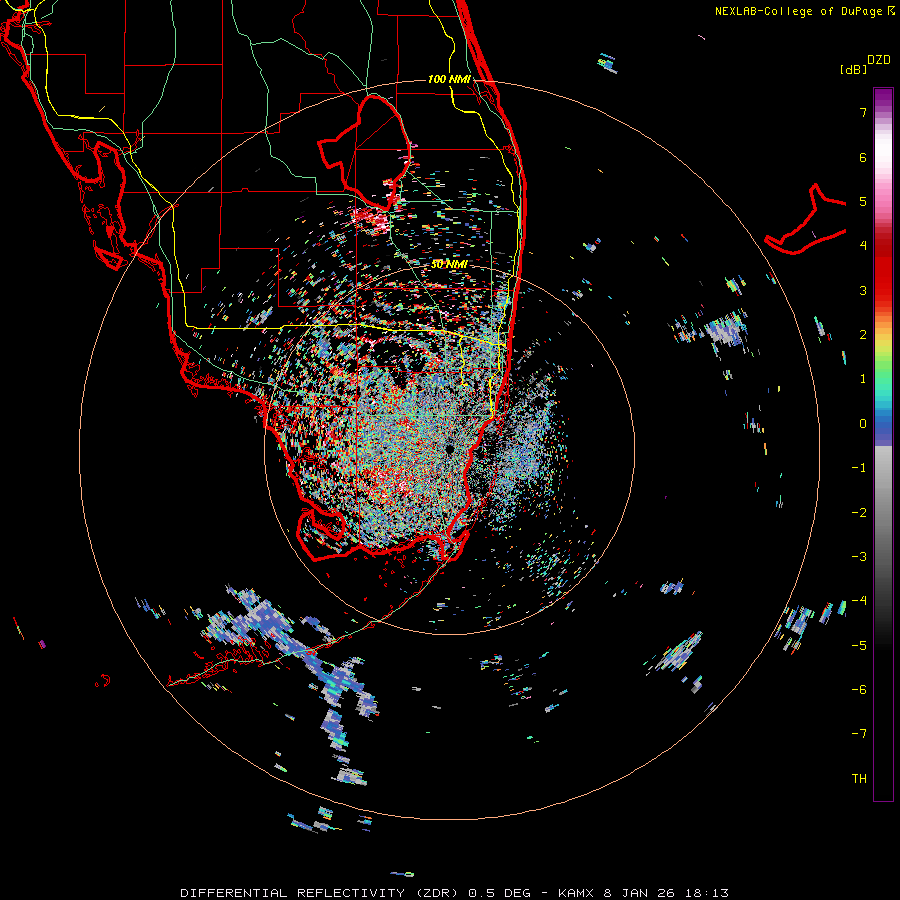
Task: Click the -1 label on the color scale
Action: [x=859, y=467]
